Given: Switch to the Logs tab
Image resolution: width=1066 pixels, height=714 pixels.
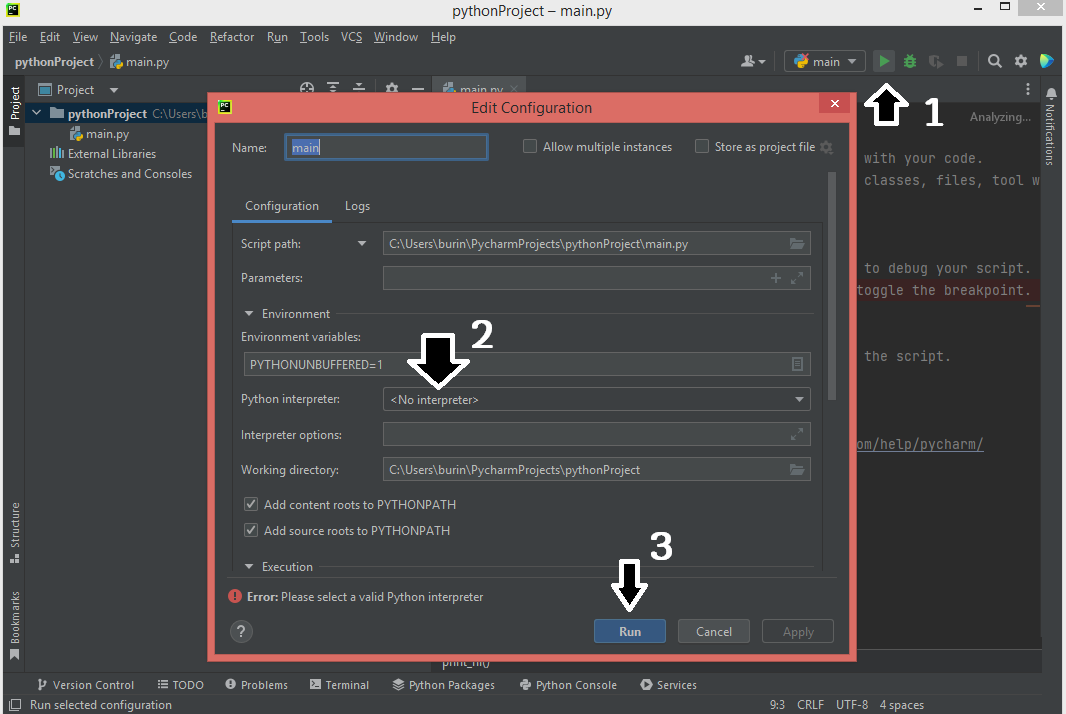Looking at the screenshot, I should (357, 206).
